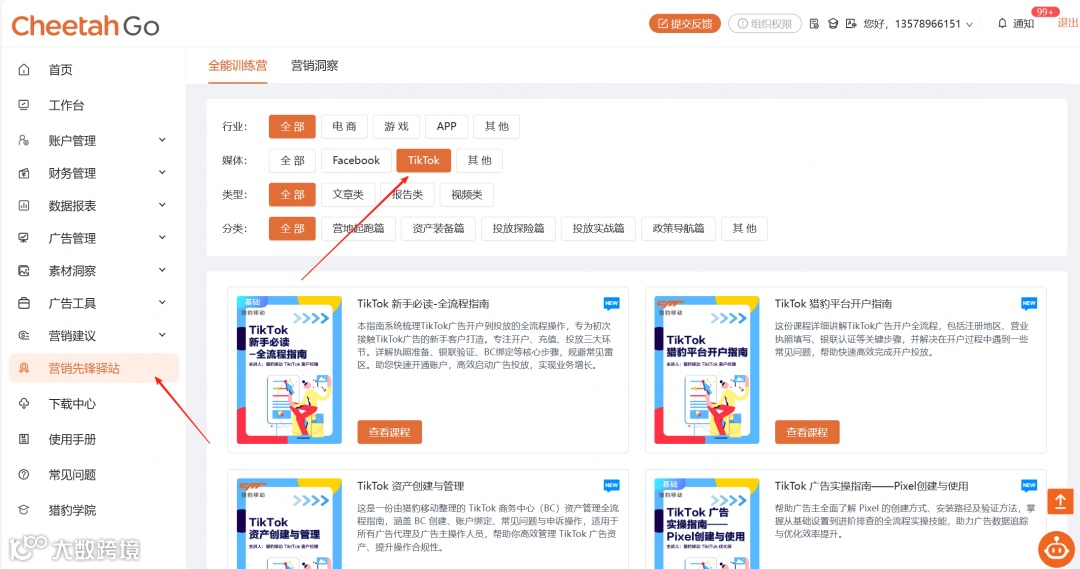Click the 退出 logout link

point(1068,23)
